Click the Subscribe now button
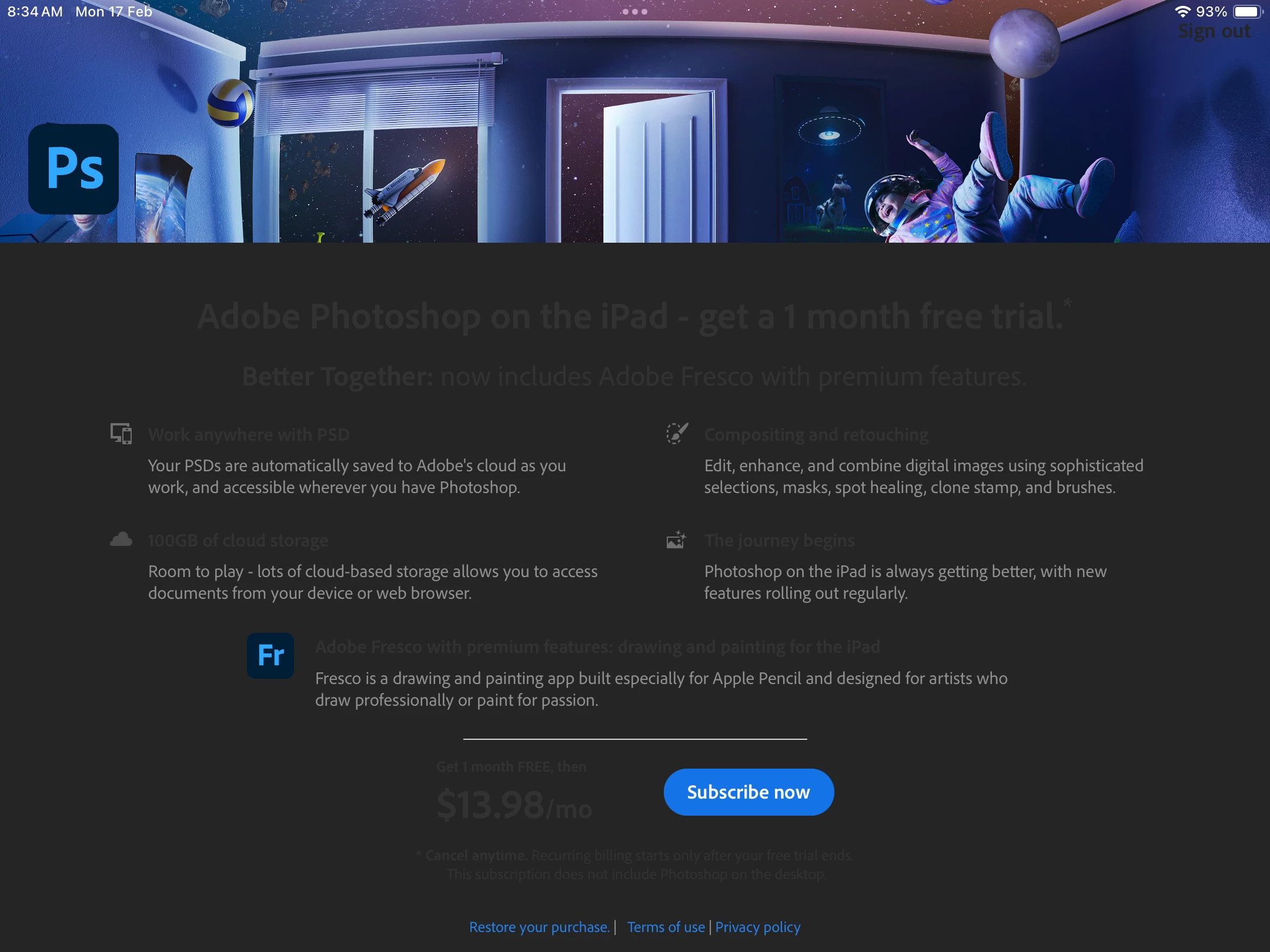Screen dimensions: 1270x952 (x=748, y=792)
